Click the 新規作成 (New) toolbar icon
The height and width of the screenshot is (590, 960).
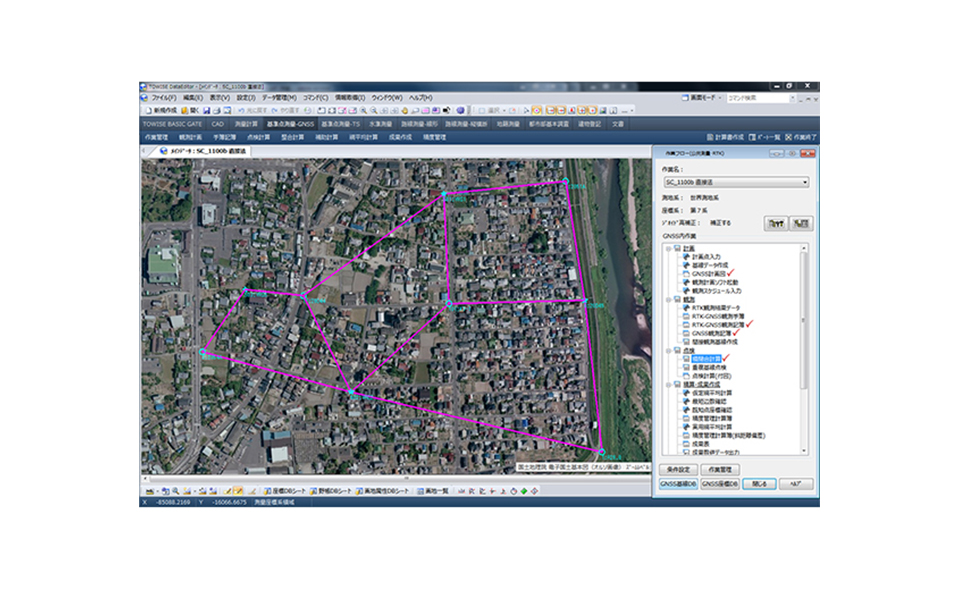[162, 110]
